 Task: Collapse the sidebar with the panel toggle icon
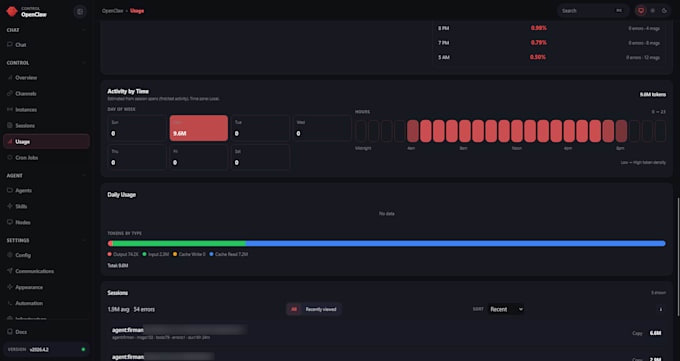tap(80, 12)
